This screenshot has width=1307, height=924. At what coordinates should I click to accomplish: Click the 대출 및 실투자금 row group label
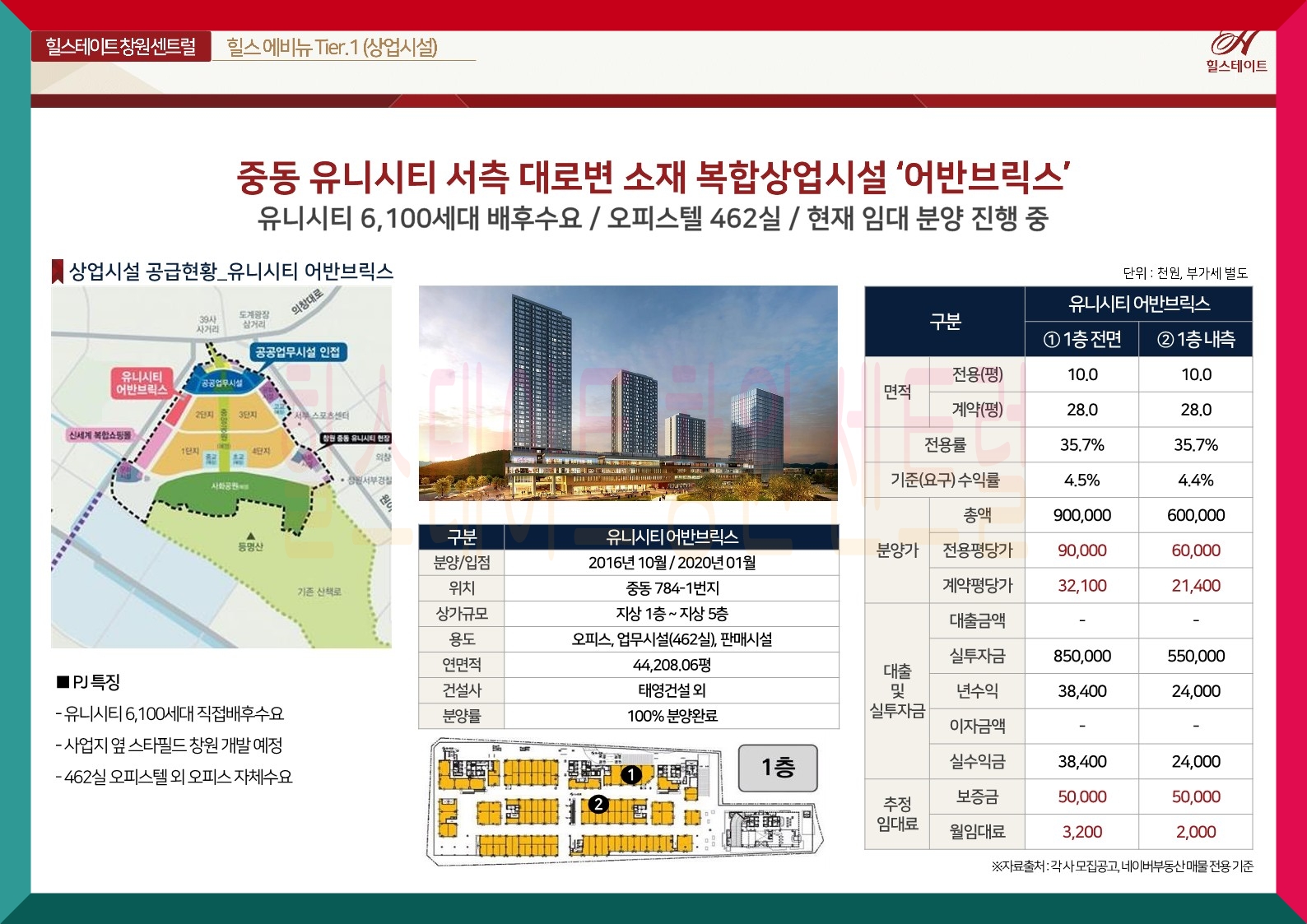pos(897,691)
